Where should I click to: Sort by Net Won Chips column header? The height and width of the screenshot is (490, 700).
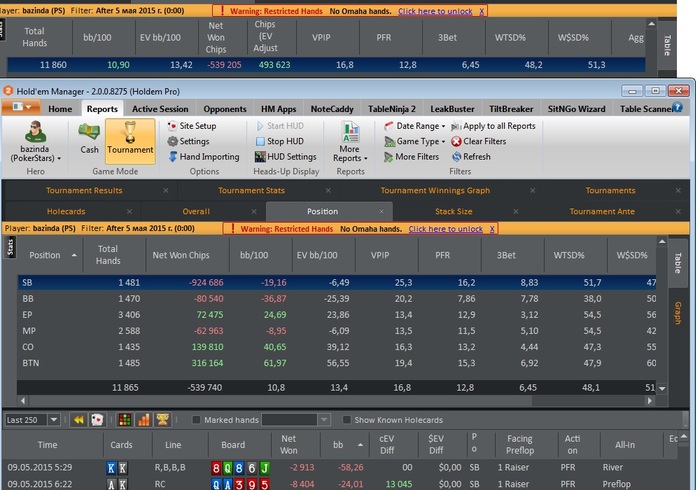coord(187,255)
